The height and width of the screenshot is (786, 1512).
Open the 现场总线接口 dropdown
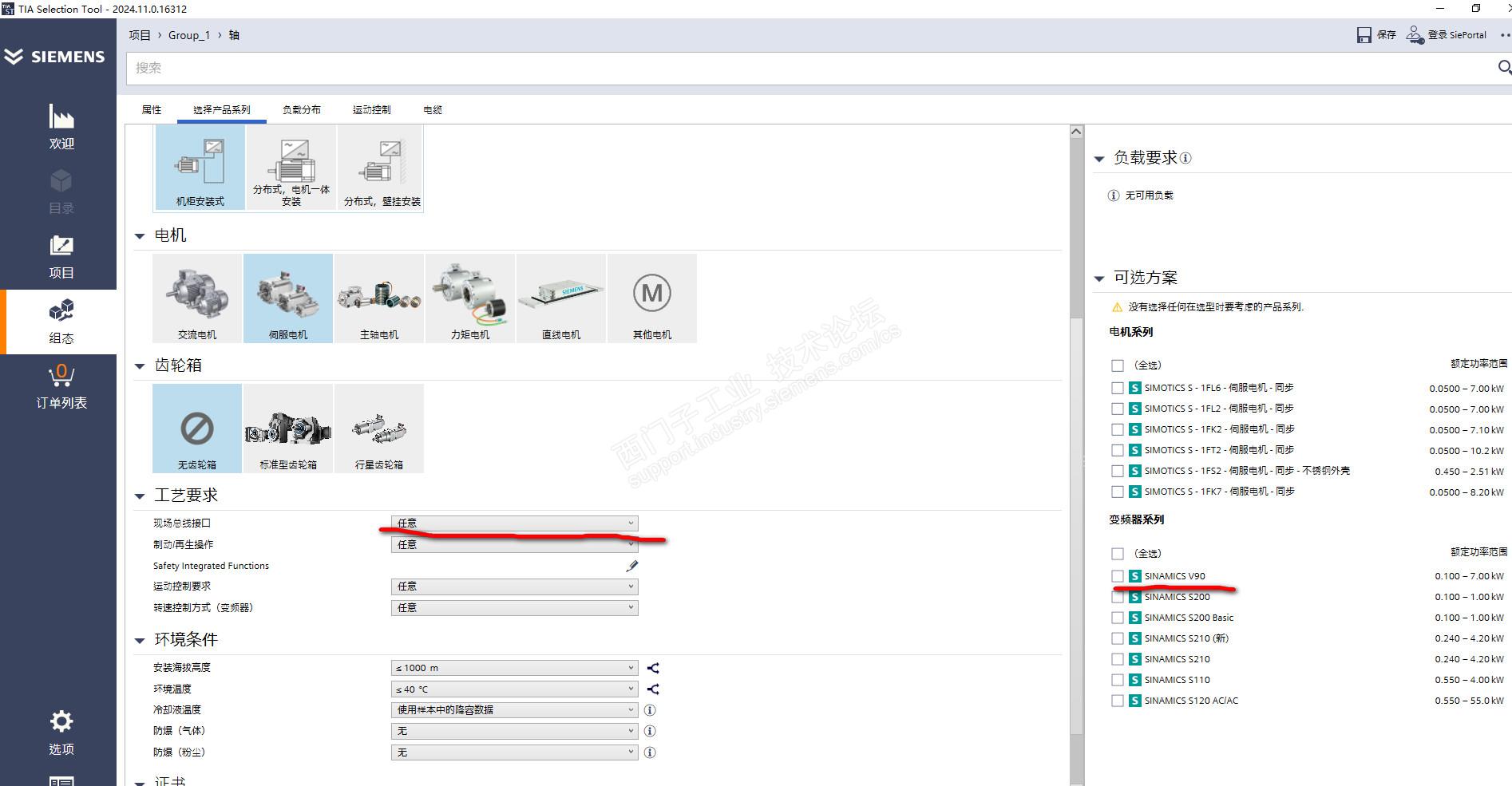515,523
